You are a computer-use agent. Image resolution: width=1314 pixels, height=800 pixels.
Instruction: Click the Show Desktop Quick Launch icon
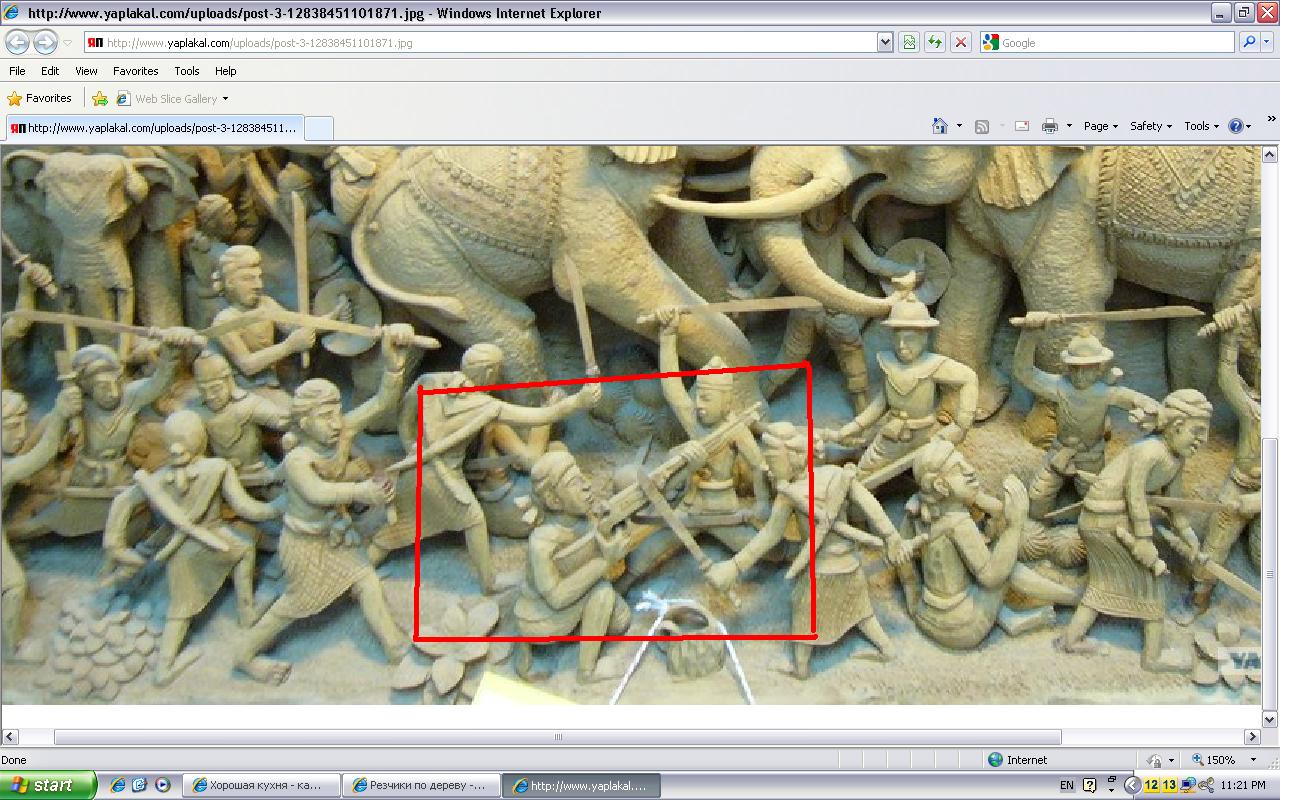point(140,786)
